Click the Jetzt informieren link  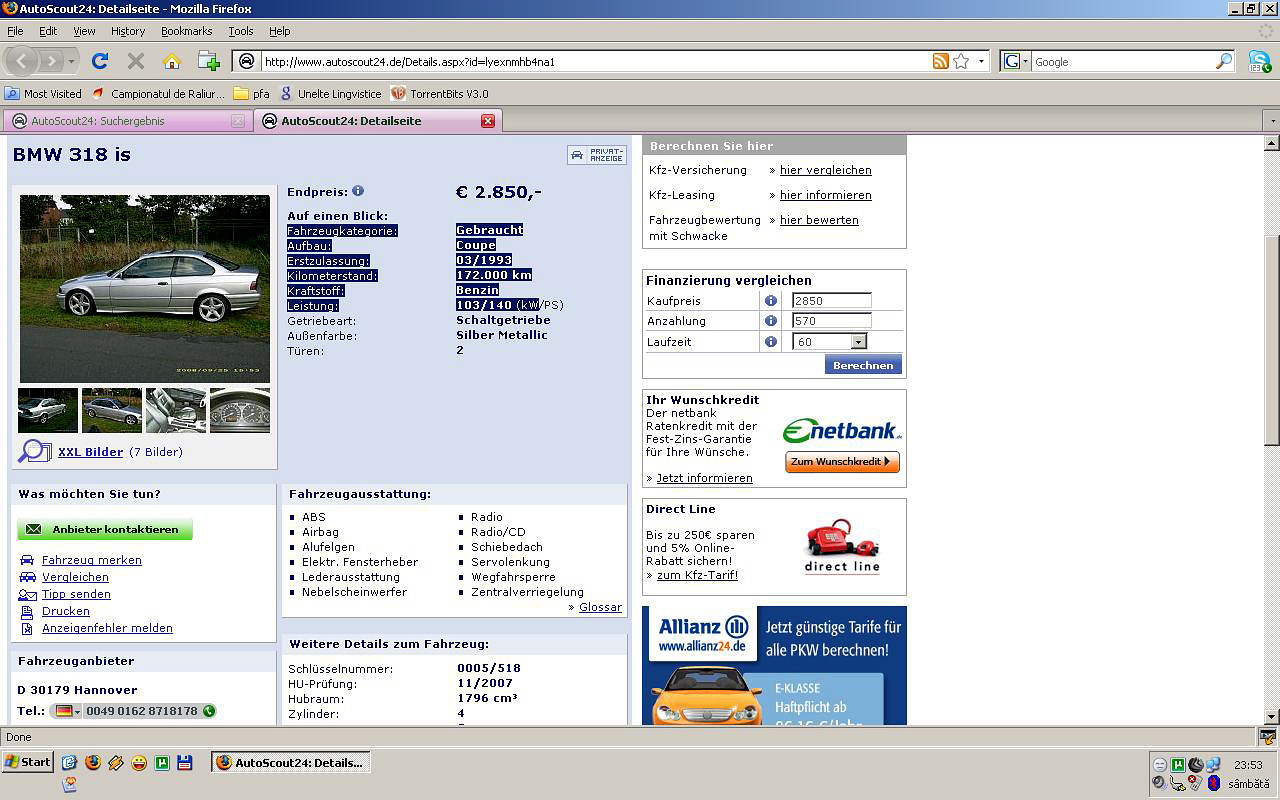[x=704, y=478]
